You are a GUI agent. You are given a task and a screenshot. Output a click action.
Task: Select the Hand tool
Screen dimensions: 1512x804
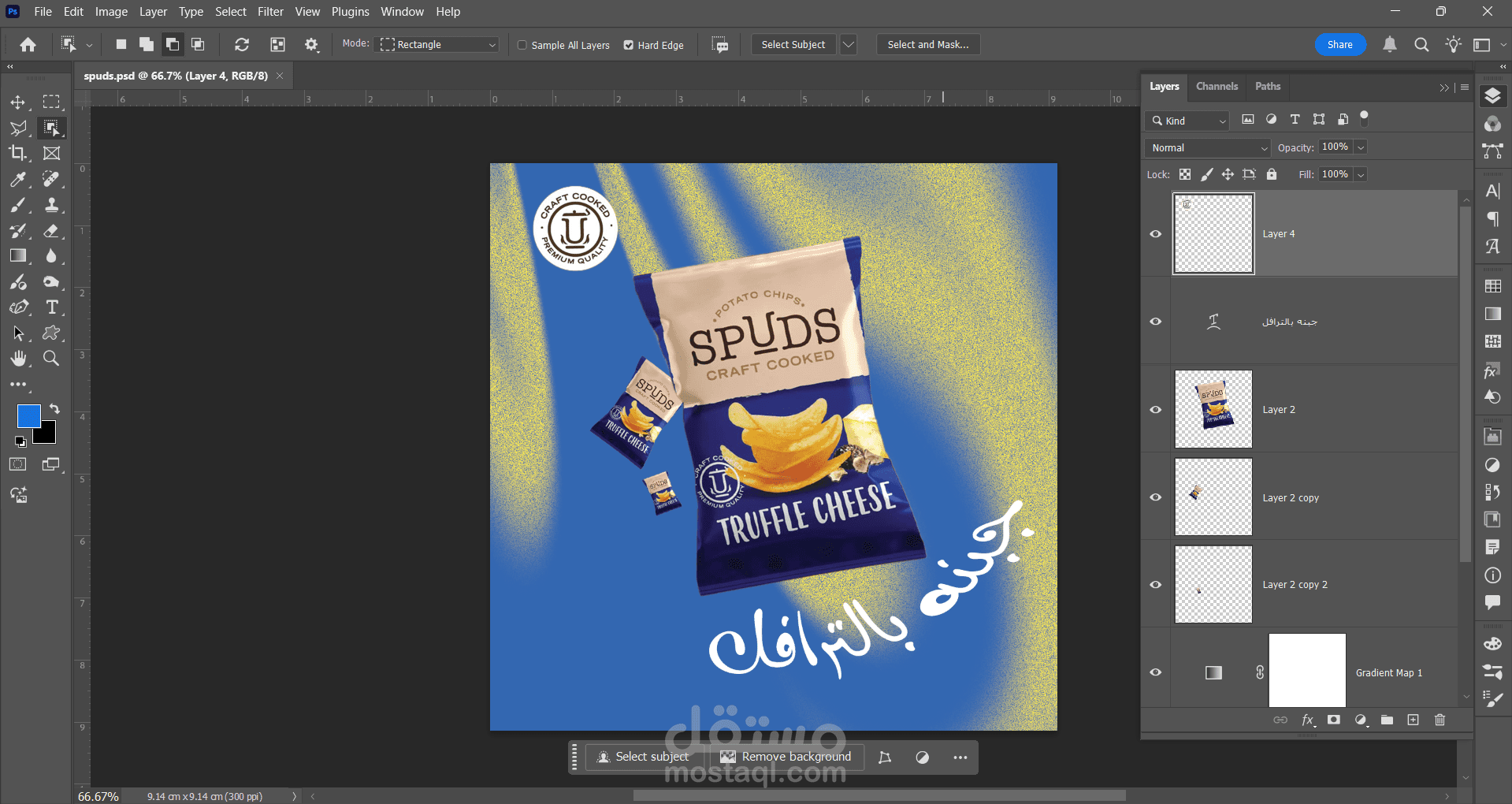pos(17,359)
